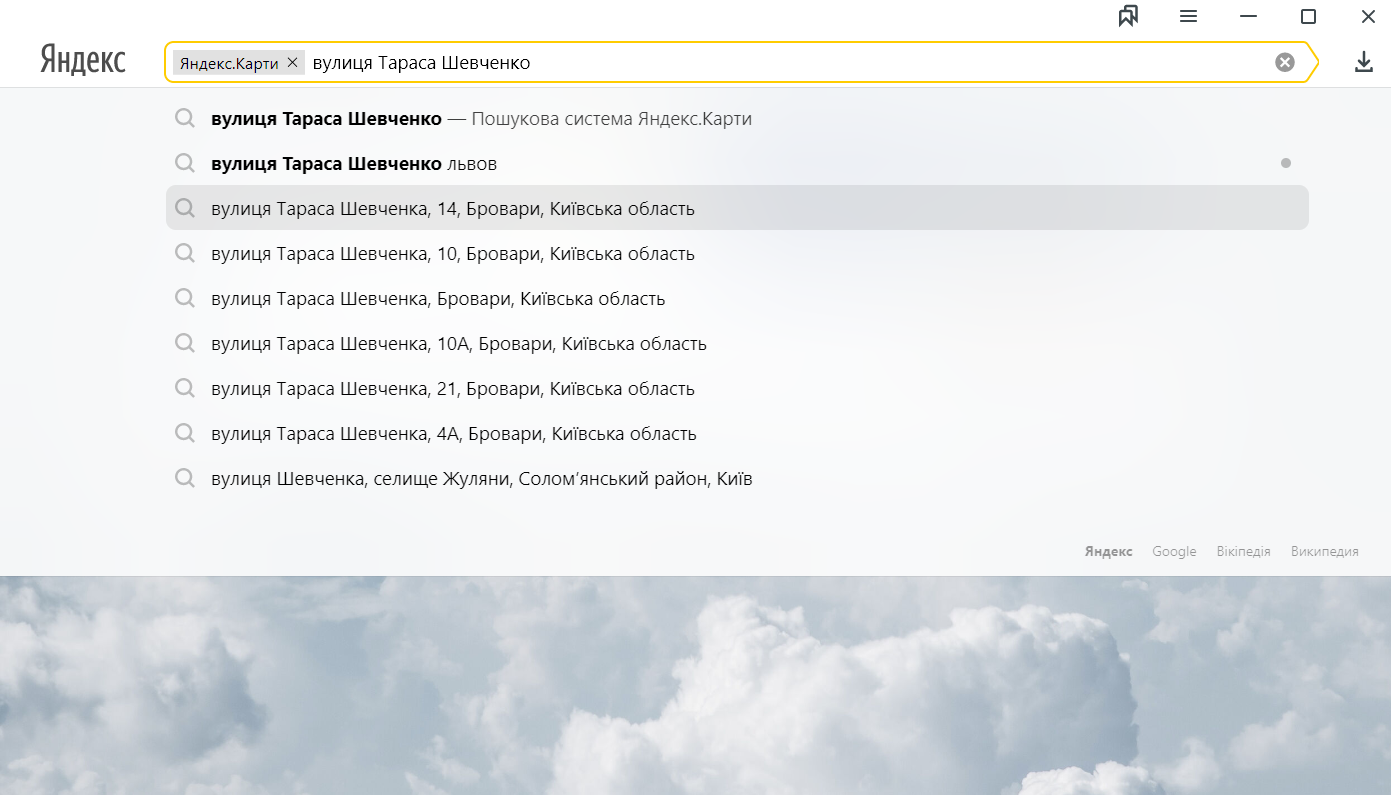Click magnifier icon beside Пошукова система suggestion
The height and width of the screenshot is (795, 1391).
click(x=185, y=118)
